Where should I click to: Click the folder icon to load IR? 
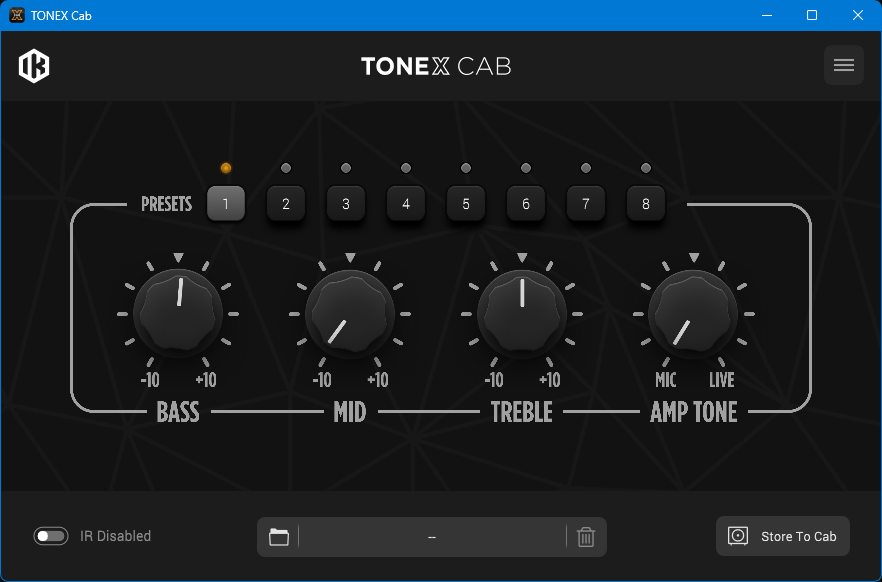(x=279, y=537)
